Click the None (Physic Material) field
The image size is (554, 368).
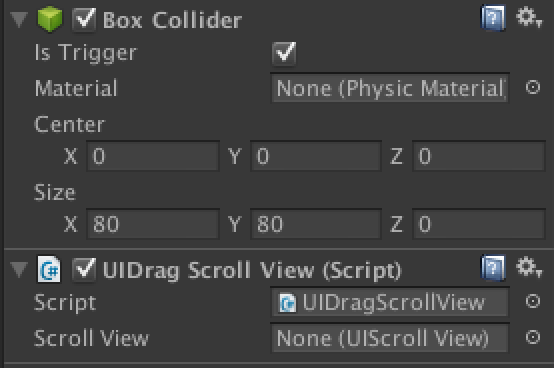pyautogui.click(x=390, y=88)
